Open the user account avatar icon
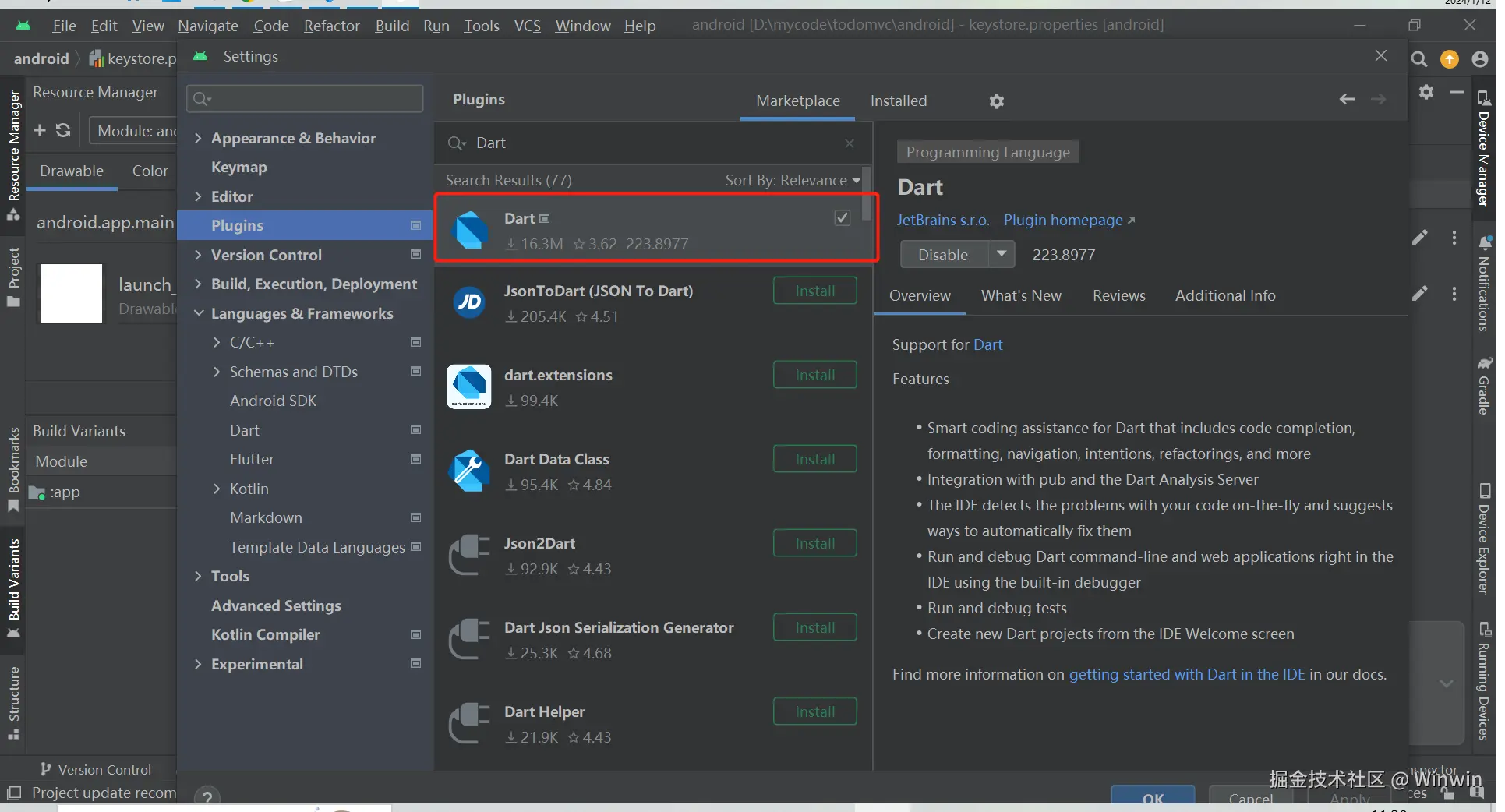Screen dimensions: 1505x812 pos(1480,59)
